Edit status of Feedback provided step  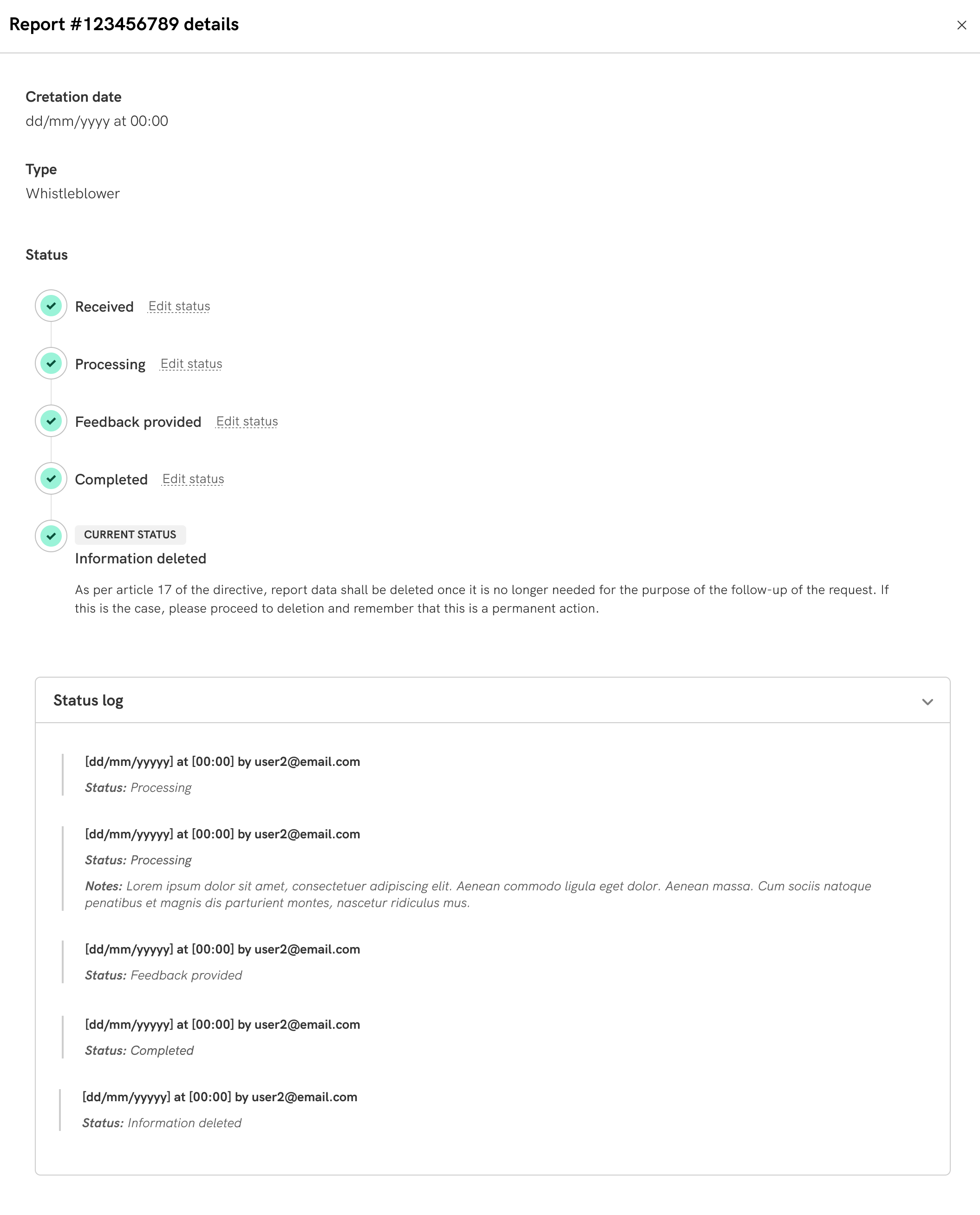point(247,422)
